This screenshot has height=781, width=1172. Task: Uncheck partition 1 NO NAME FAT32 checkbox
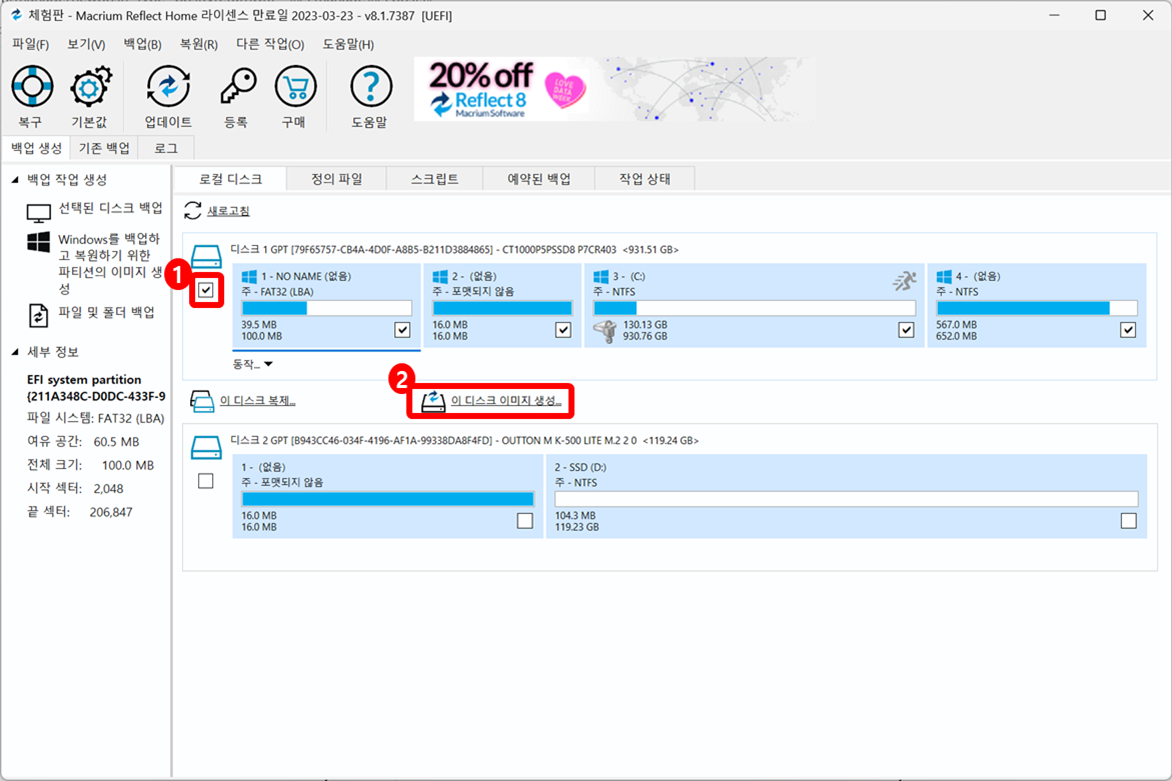[x=402, y=330]
